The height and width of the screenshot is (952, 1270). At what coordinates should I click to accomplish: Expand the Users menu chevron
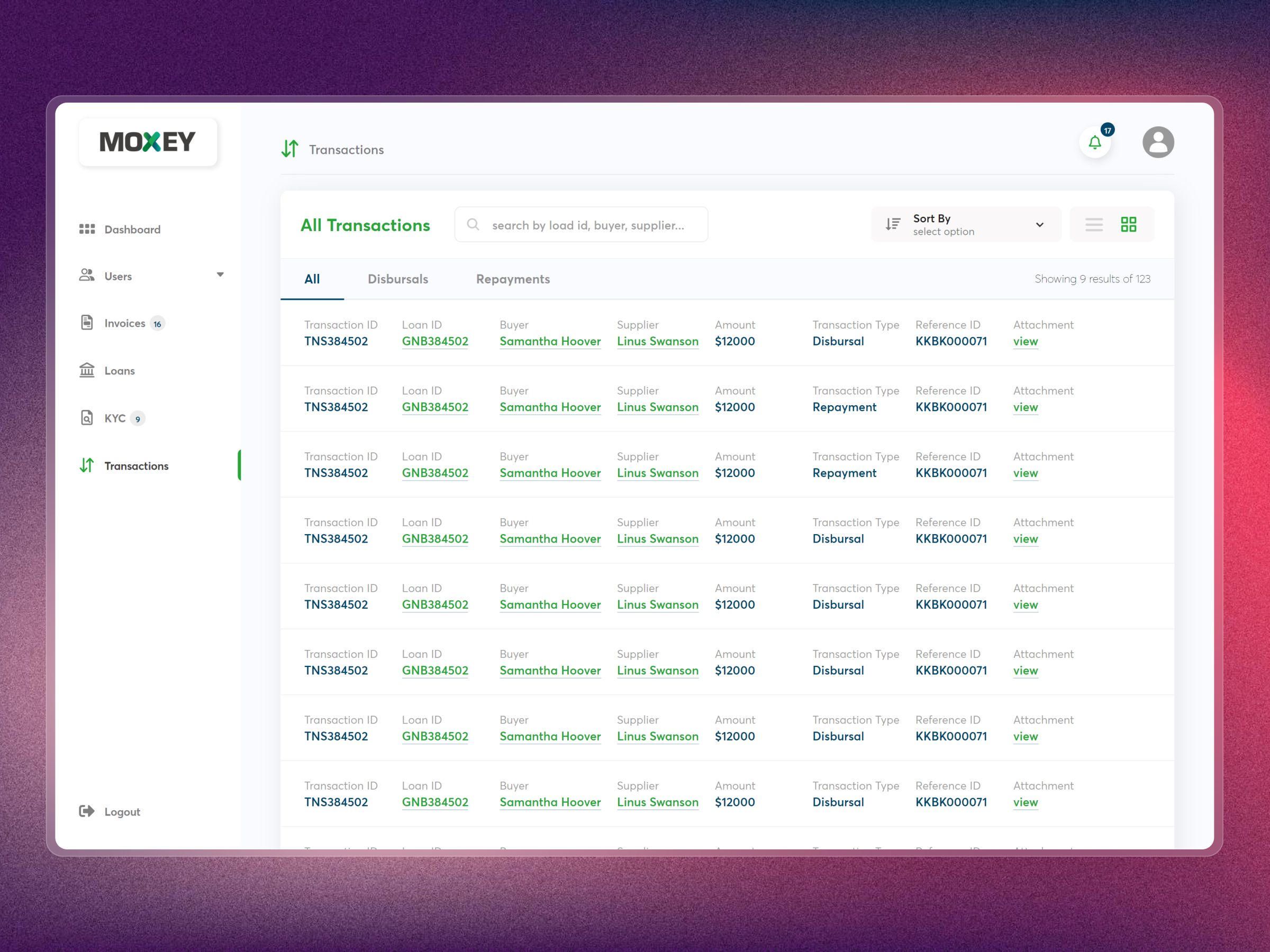[221, 275]
